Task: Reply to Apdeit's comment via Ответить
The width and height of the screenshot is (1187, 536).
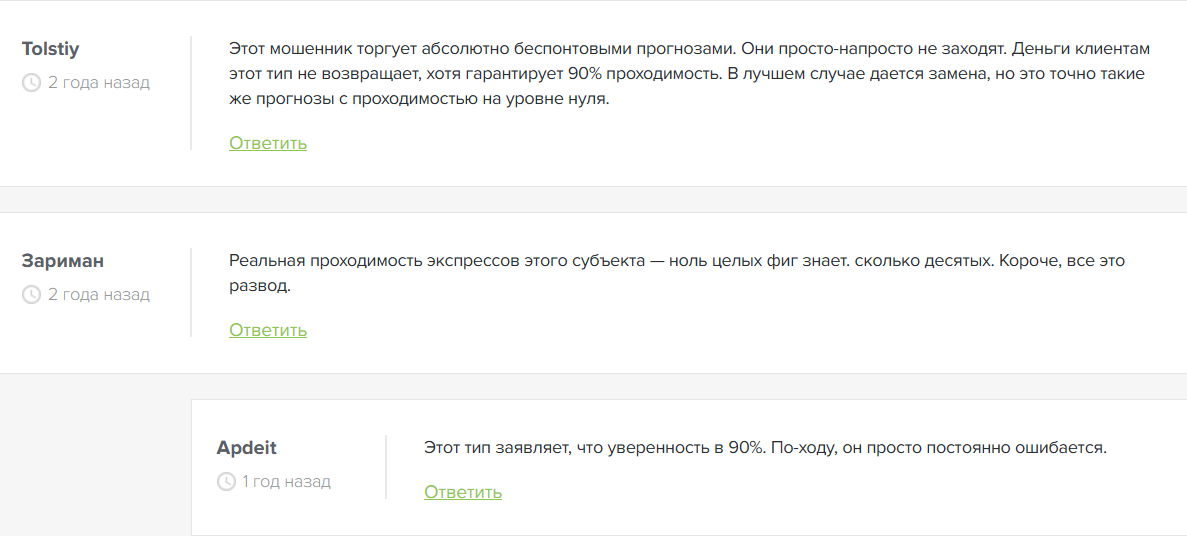Action: (x=463, y=492)
